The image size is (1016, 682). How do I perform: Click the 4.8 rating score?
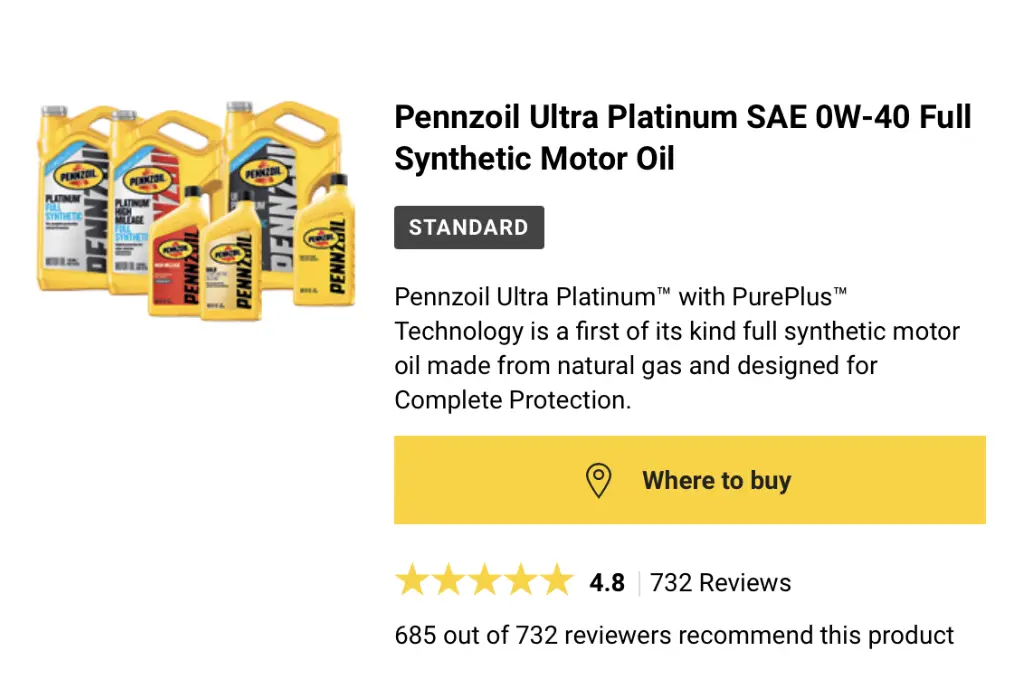click(607, 582)
